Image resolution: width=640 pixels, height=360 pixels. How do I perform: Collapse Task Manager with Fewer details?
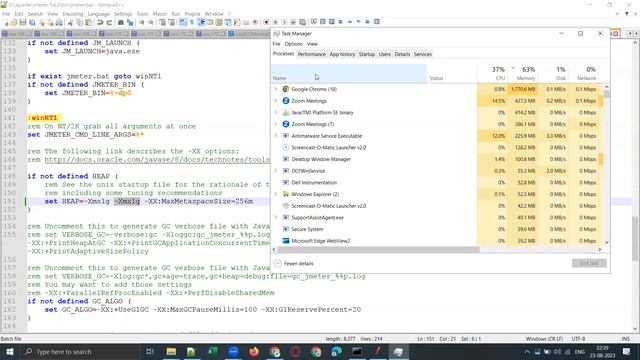[294, 264]
